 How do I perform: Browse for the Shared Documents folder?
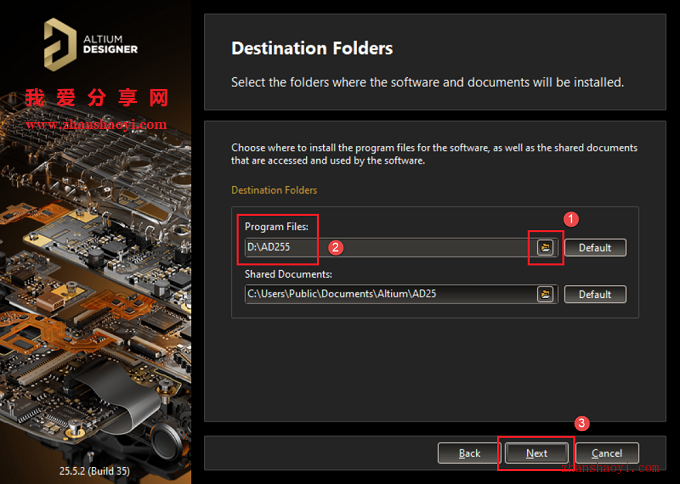click(x=545, y=294)
